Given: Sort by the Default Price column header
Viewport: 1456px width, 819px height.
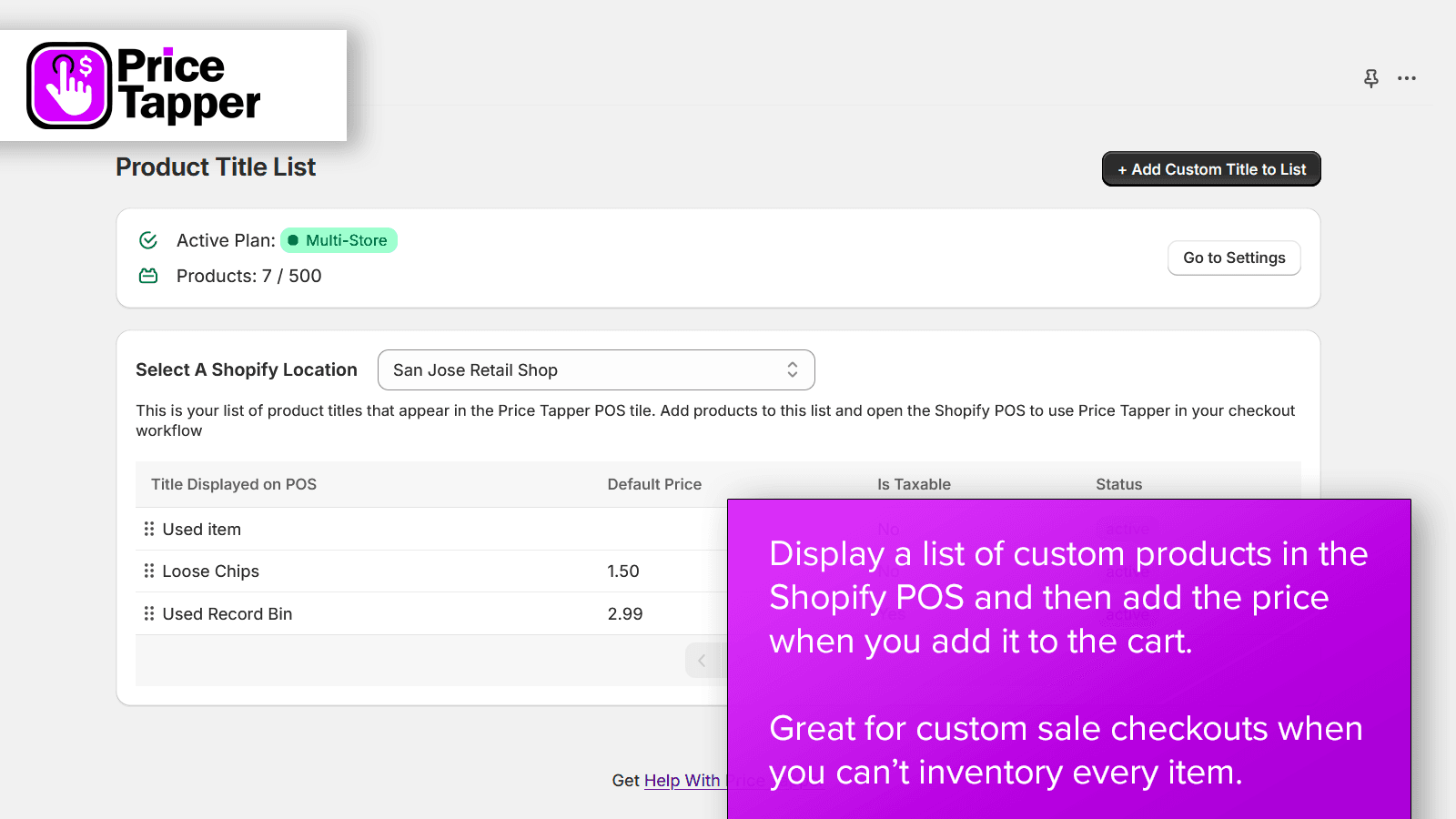Looking at the screenshot, I should point(654,484).
